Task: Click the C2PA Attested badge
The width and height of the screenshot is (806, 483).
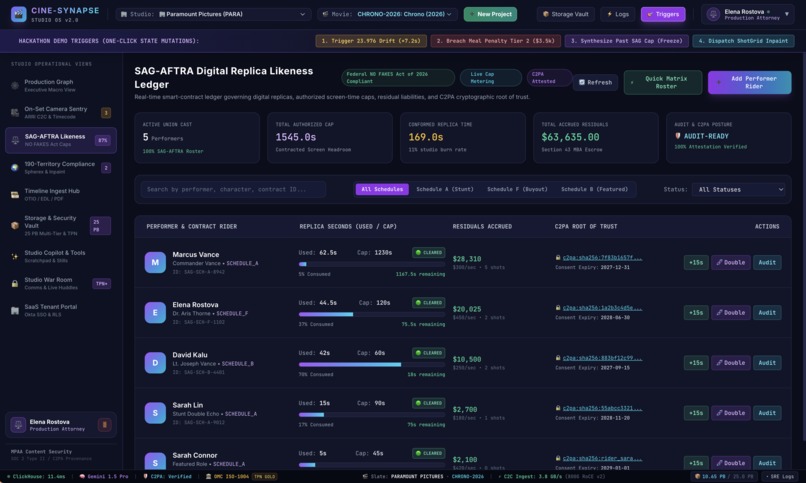Action: click(x=549, y=78)
